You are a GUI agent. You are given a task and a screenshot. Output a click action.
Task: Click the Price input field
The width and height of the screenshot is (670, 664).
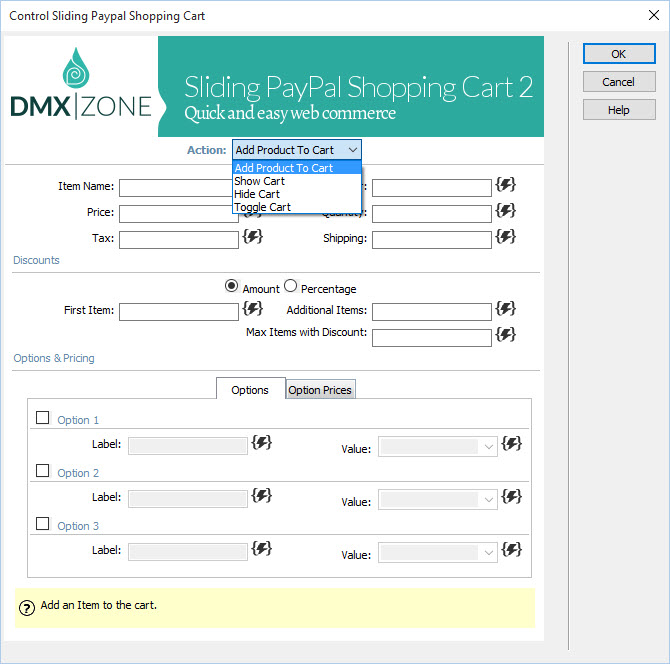[x=179, y=214]
